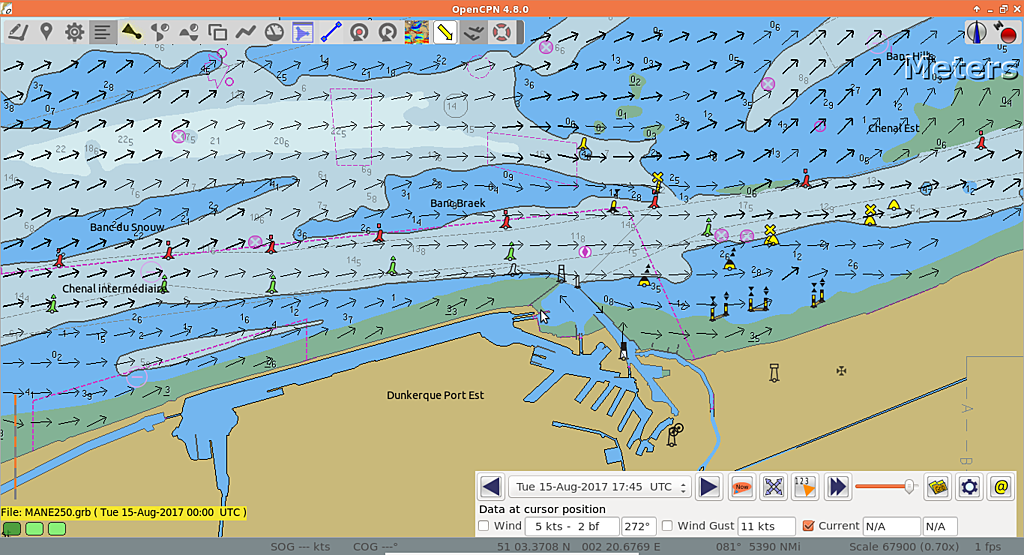
Task: Select the blue line with endpoints tool
Action: [x=331, y=31]
